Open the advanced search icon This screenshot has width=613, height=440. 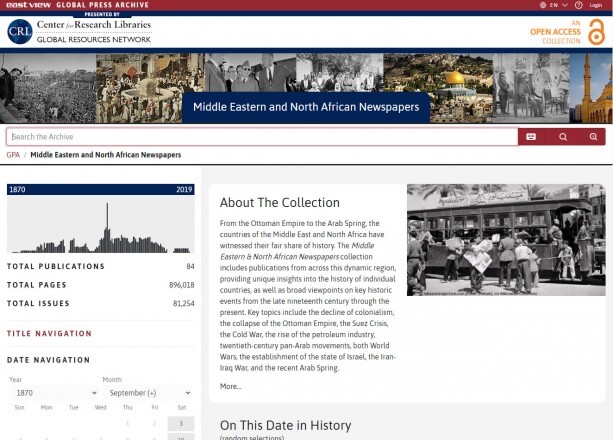point(593,137)
